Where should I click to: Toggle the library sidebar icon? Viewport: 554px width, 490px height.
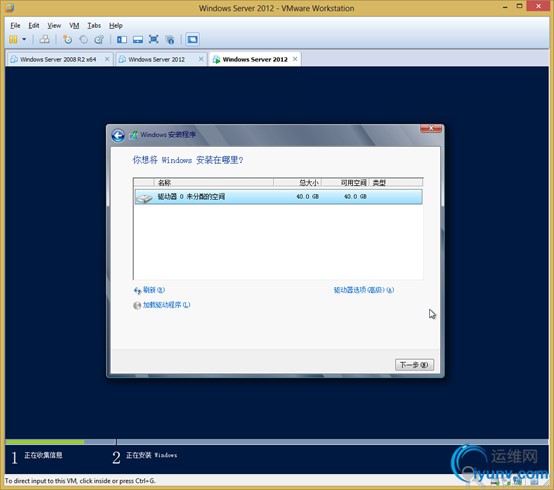point(122,39)
